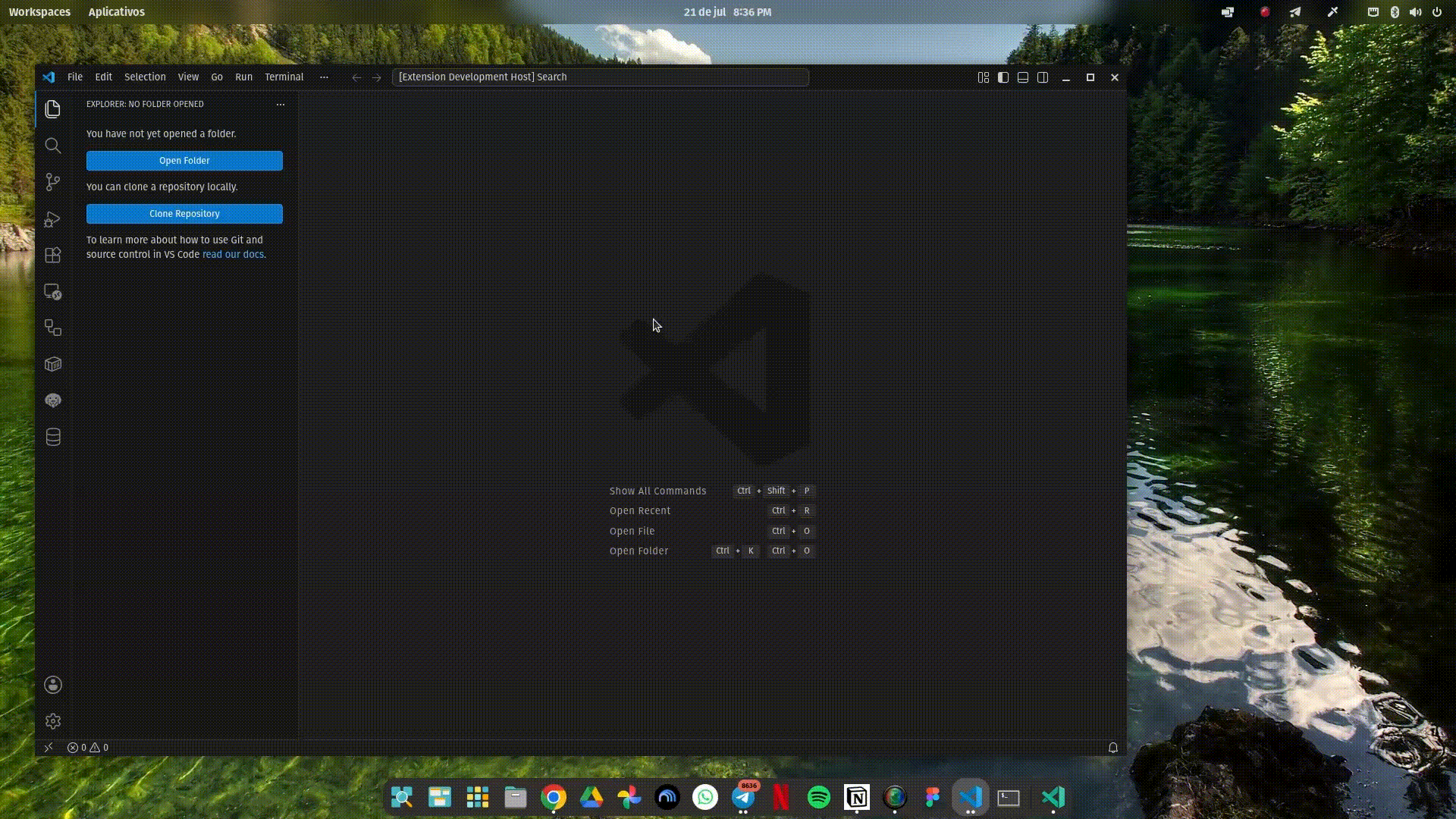Click the date and time in top bar
Viewport: 1456px width, 819px height.
point(727,12)
